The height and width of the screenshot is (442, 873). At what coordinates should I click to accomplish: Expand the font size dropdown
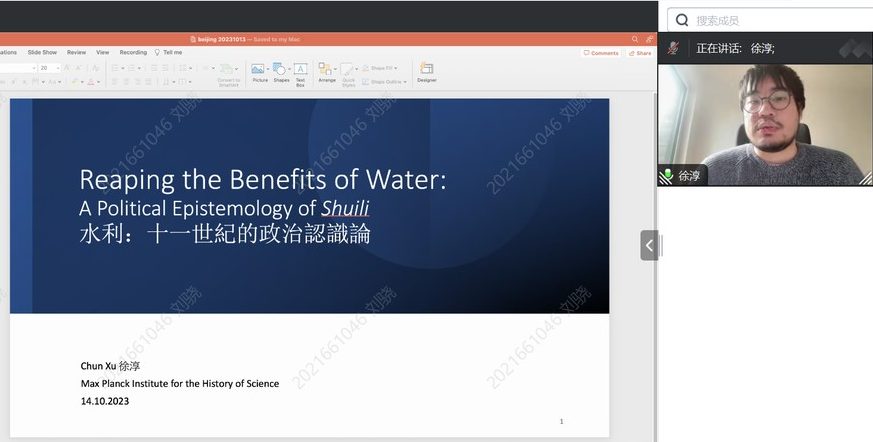pos(60,68)
